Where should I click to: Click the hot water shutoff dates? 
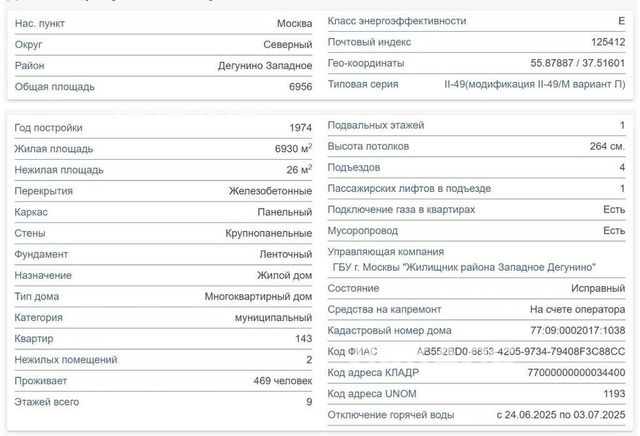click(560, 415)
